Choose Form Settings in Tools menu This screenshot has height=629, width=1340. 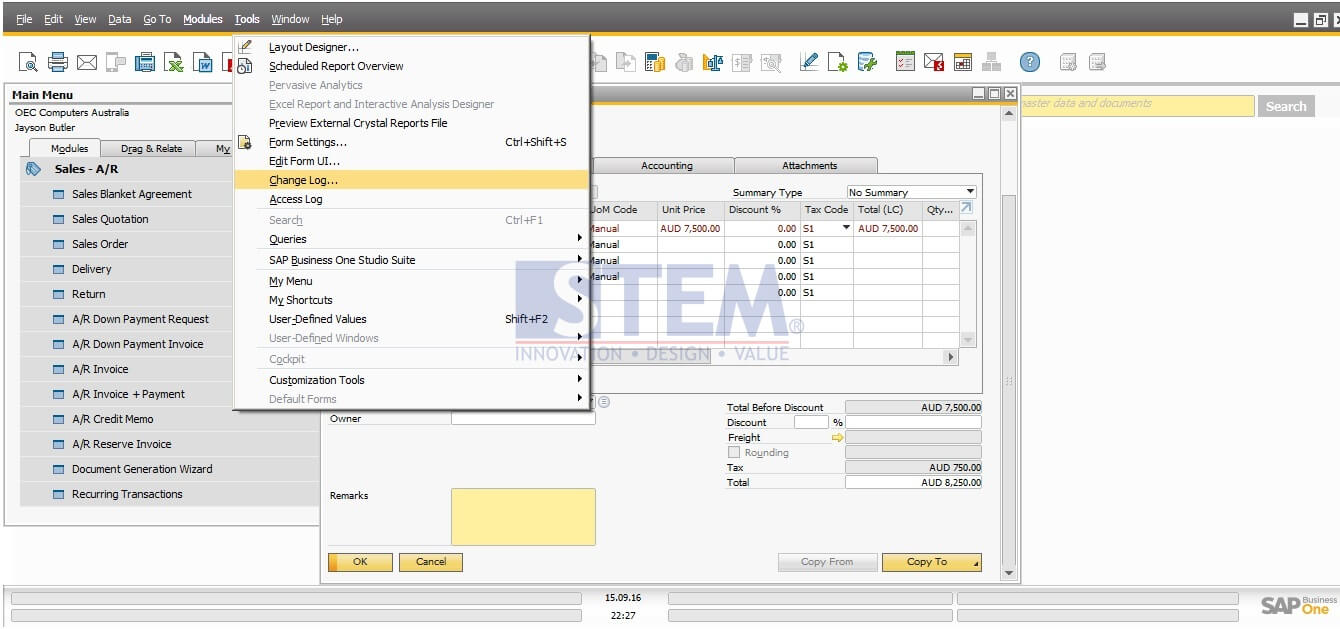411,142
